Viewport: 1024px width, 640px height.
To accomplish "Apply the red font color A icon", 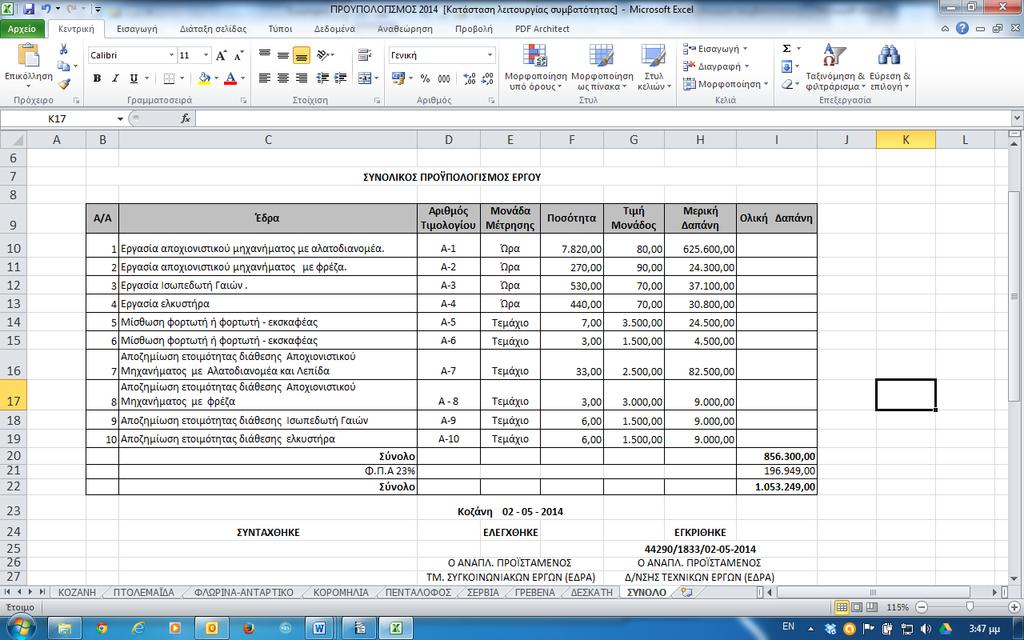I will (x=230, y=78).
